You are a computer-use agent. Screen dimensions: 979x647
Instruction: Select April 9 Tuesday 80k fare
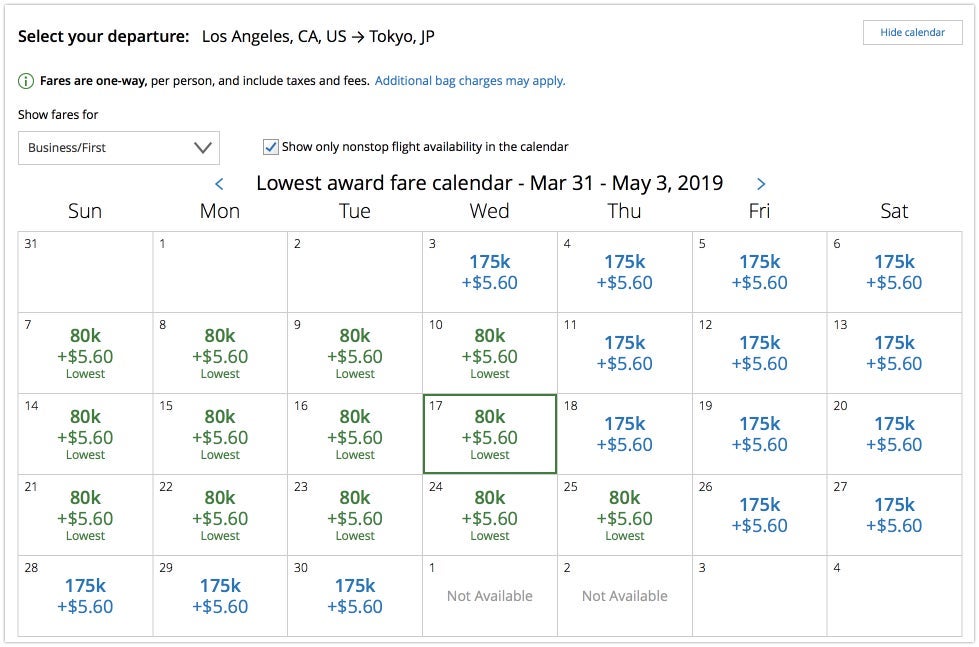point(355,352)
